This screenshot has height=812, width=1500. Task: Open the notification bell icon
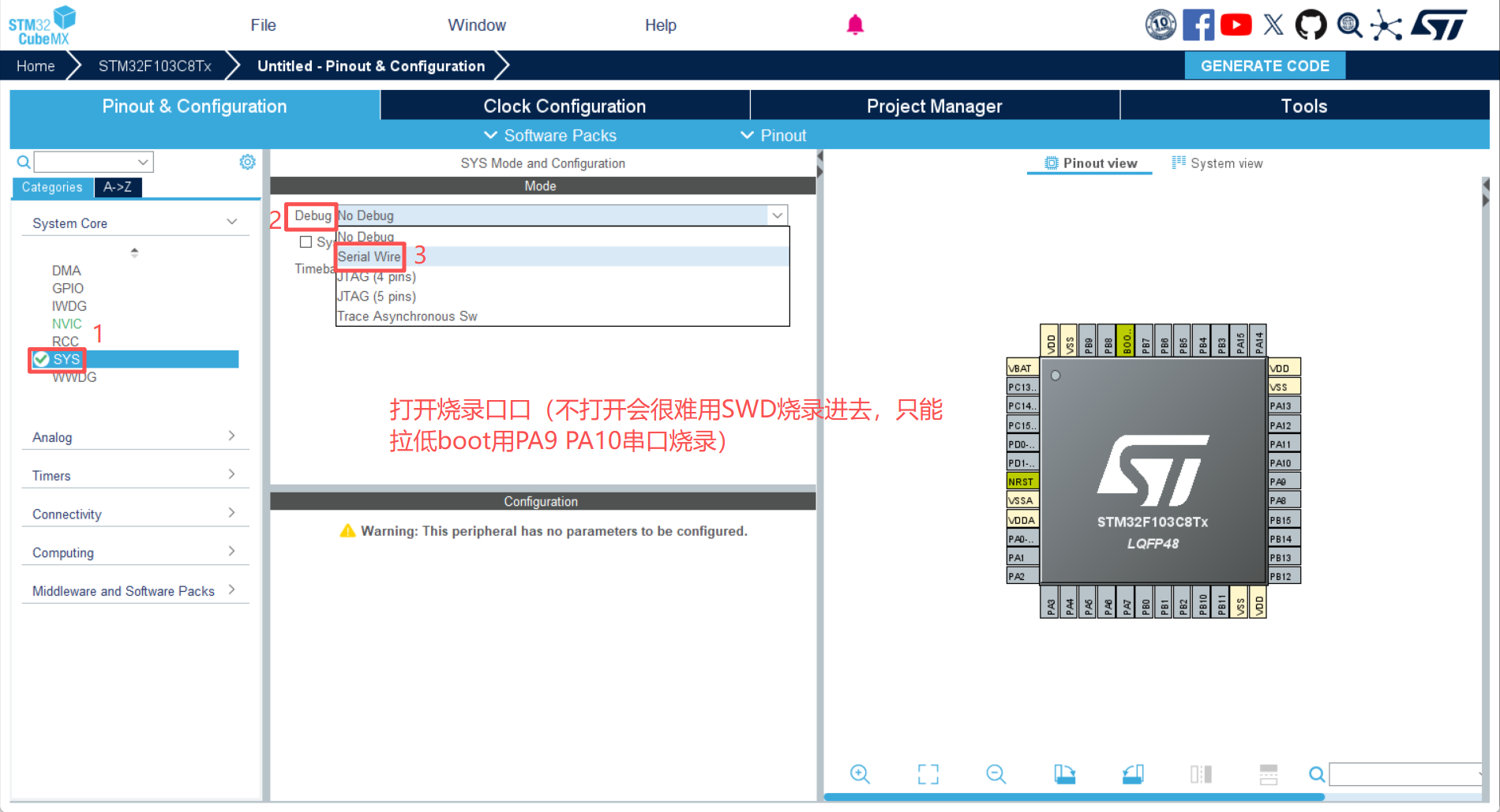[855, 25]
